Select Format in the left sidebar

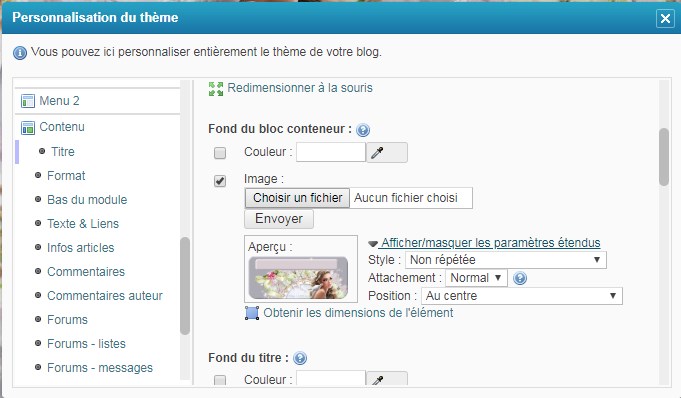(x=66, y=176)
